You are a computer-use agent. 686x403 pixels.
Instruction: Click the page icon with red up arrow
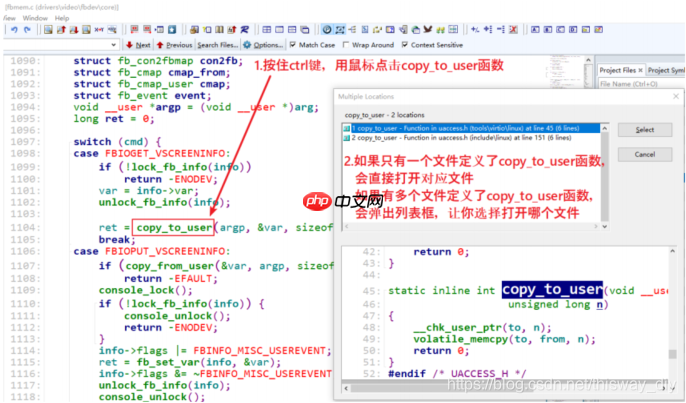click(x=61, y=30)
